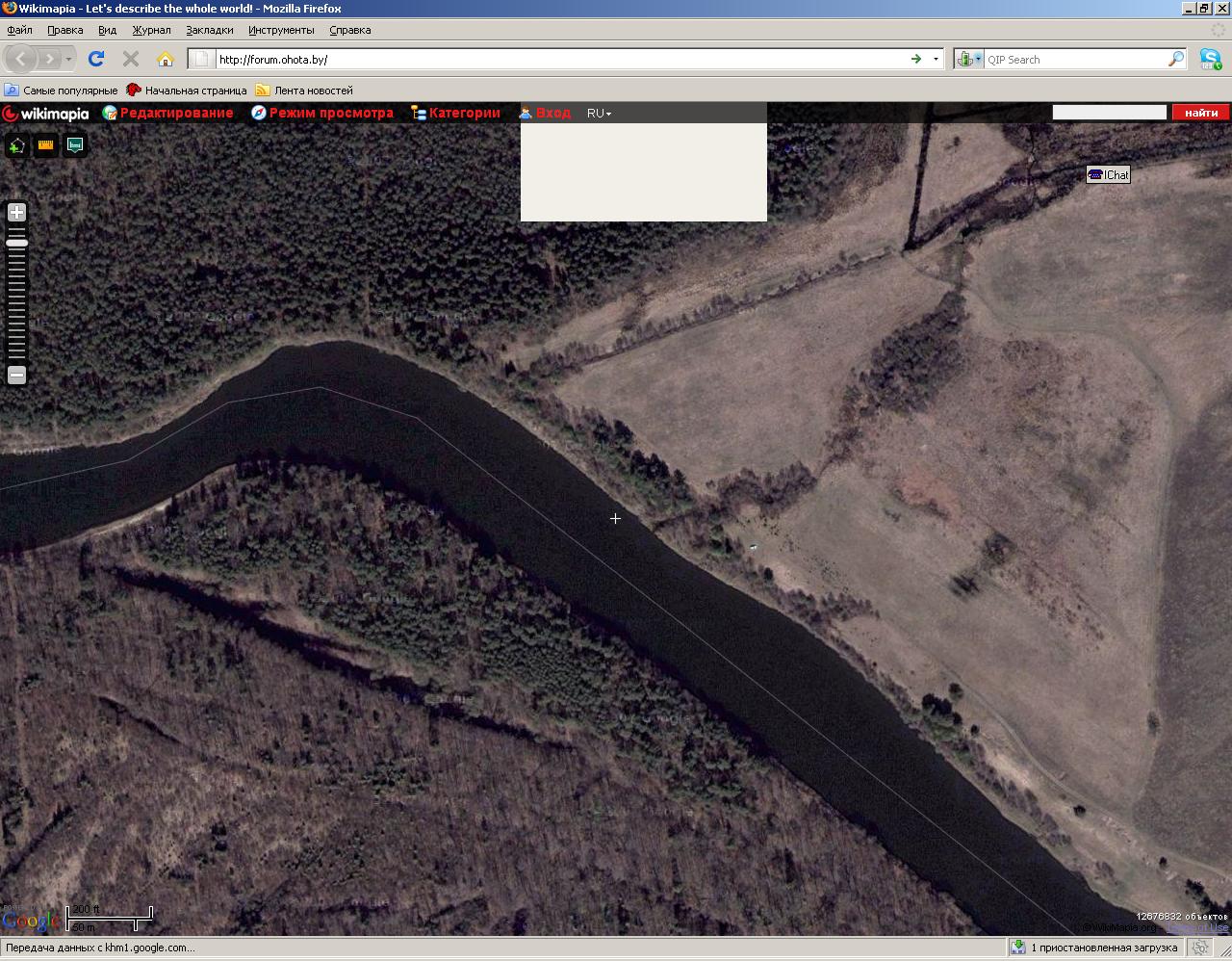
Task: Open the Закладки menu
Action: (209, 30)
